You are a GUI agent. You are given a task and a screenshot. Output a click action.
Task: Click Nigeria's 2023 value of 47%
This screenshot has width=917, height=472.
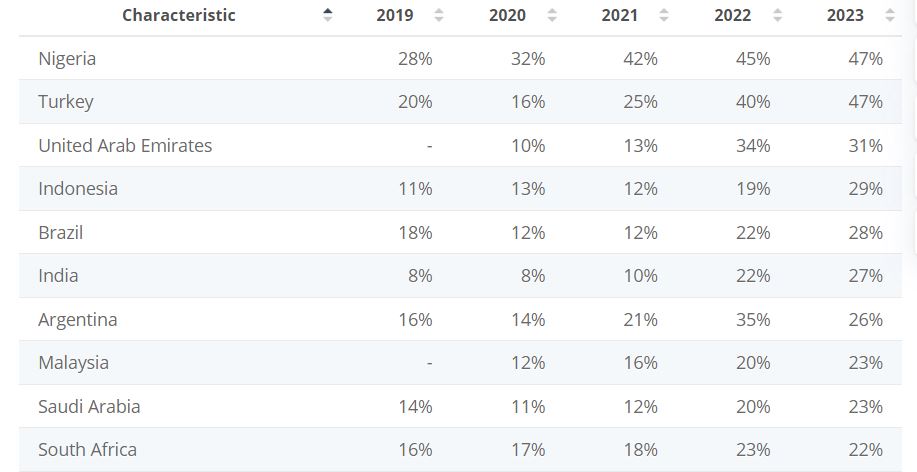[x=866, y=58]
